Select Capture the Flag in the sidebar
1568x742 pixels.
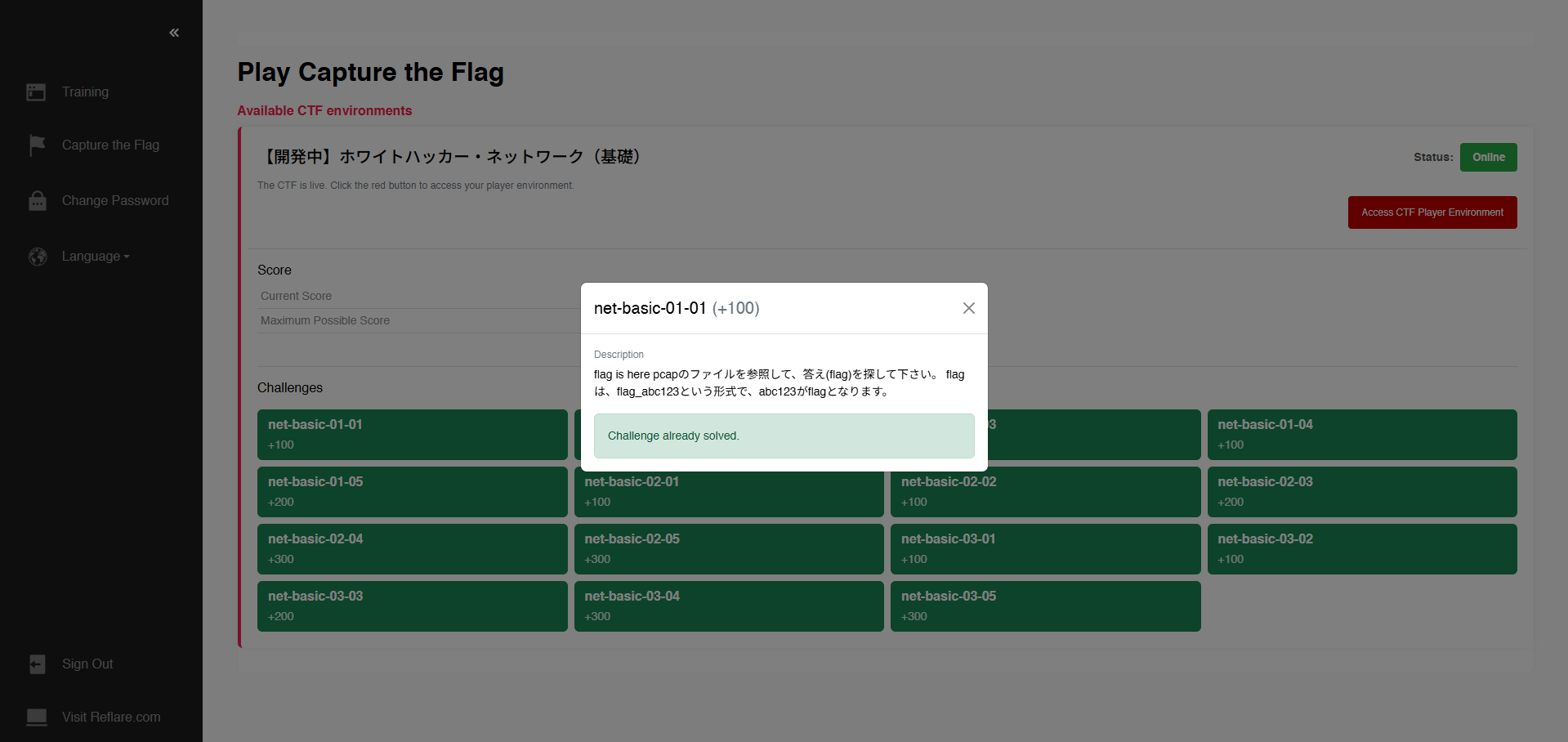(x=110, y=145)
